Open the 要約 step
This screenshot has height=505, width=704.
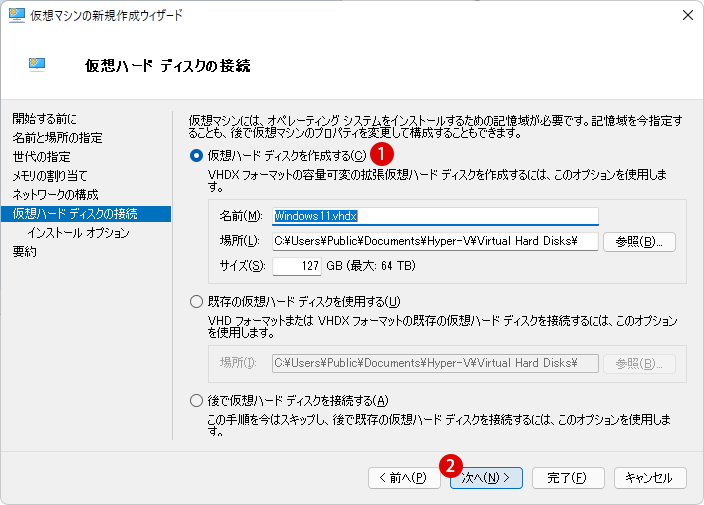[x=24, y=252]
